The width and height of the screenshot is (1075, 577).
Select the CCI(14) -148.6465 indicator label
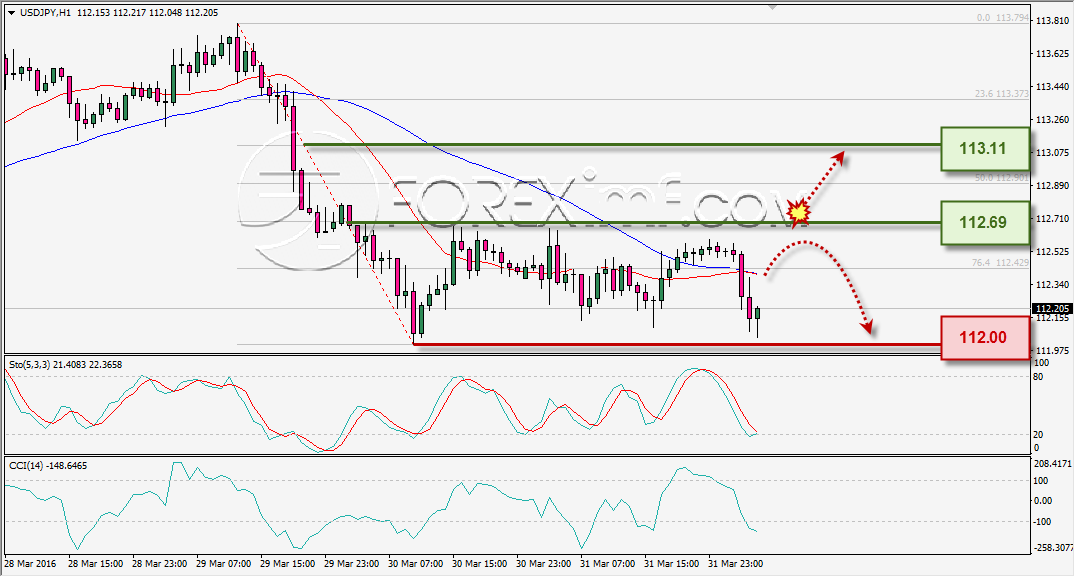(x=48, y=465)
